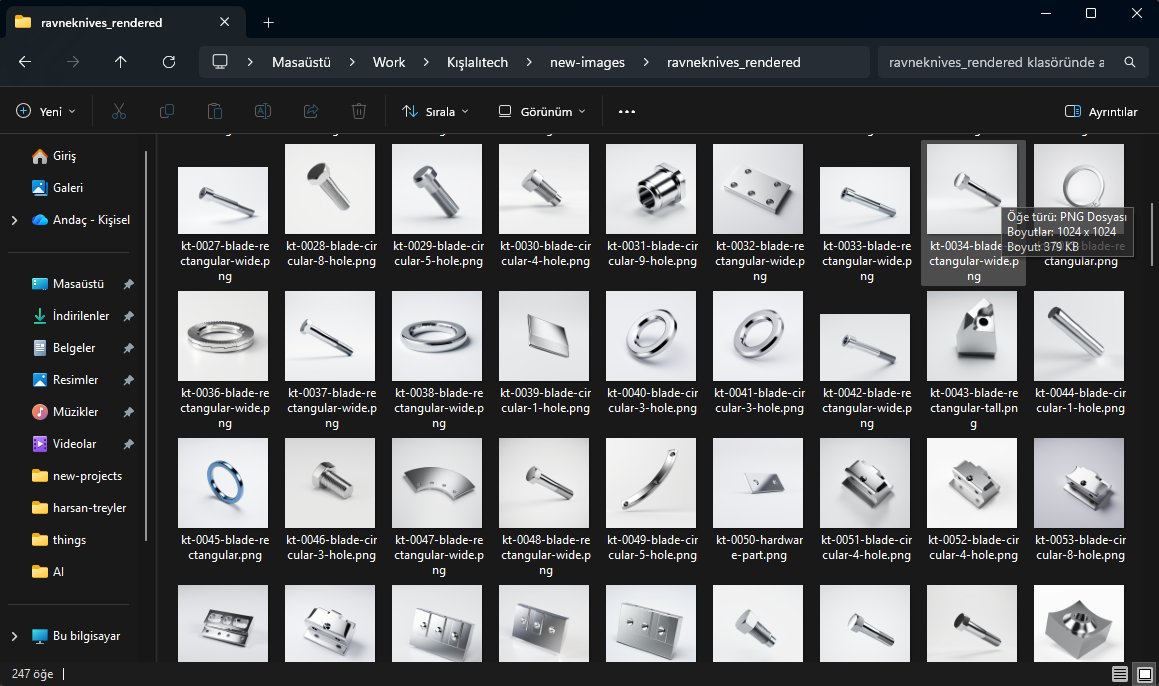This screenshot has width=1159, height=686.
Task: Open the See more three-dots menu
Action: click(627, 112)
